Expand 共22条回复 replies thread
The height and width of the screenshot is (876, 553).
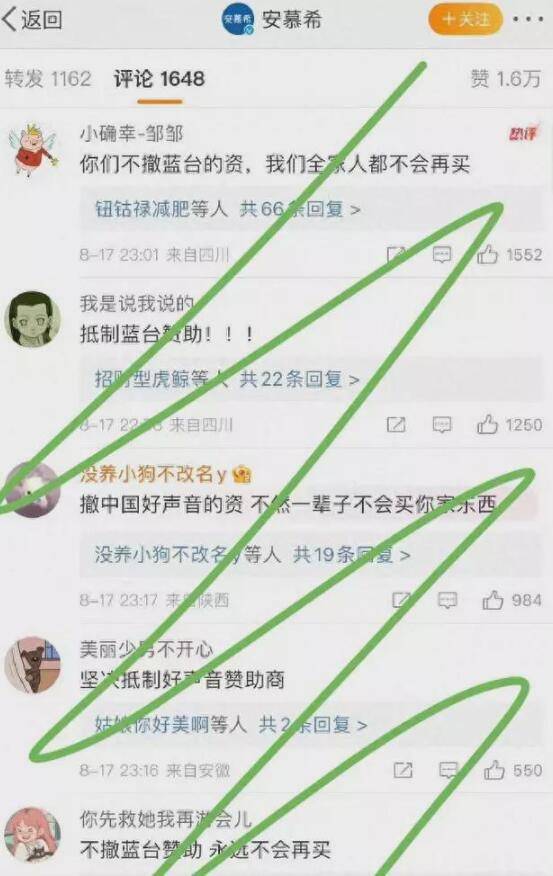coord(298,379)
